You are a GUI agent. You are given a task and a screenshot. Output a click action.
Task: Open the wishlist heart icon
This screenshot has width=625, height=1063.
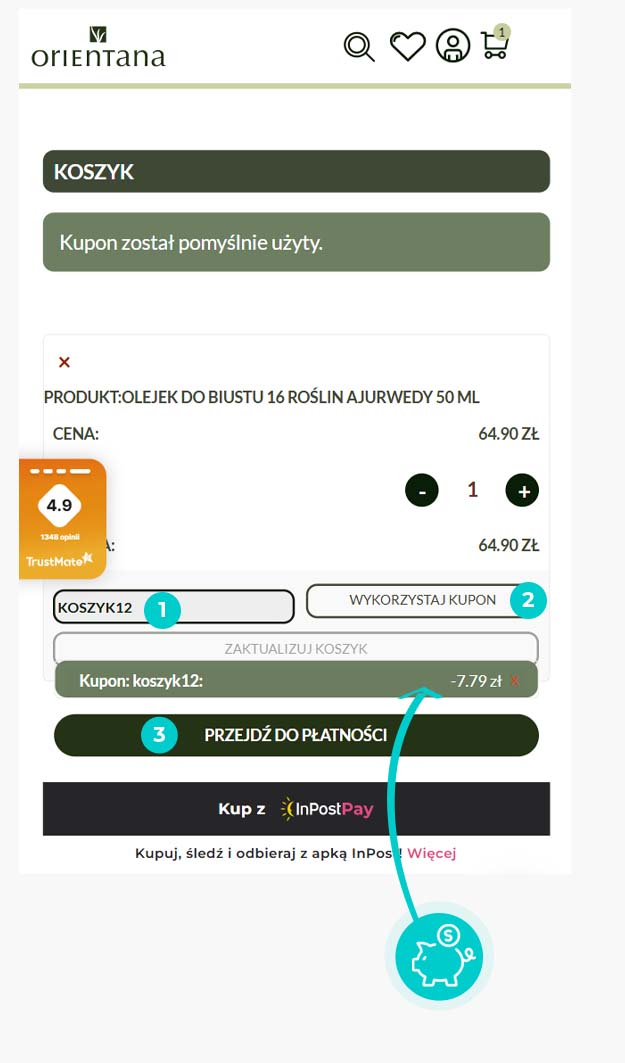[x=407, y=46]
